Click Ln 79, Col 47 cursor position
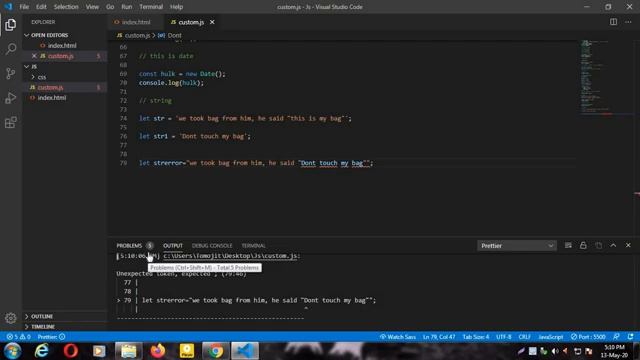This screenshot has width=640, height=360. 439,337
